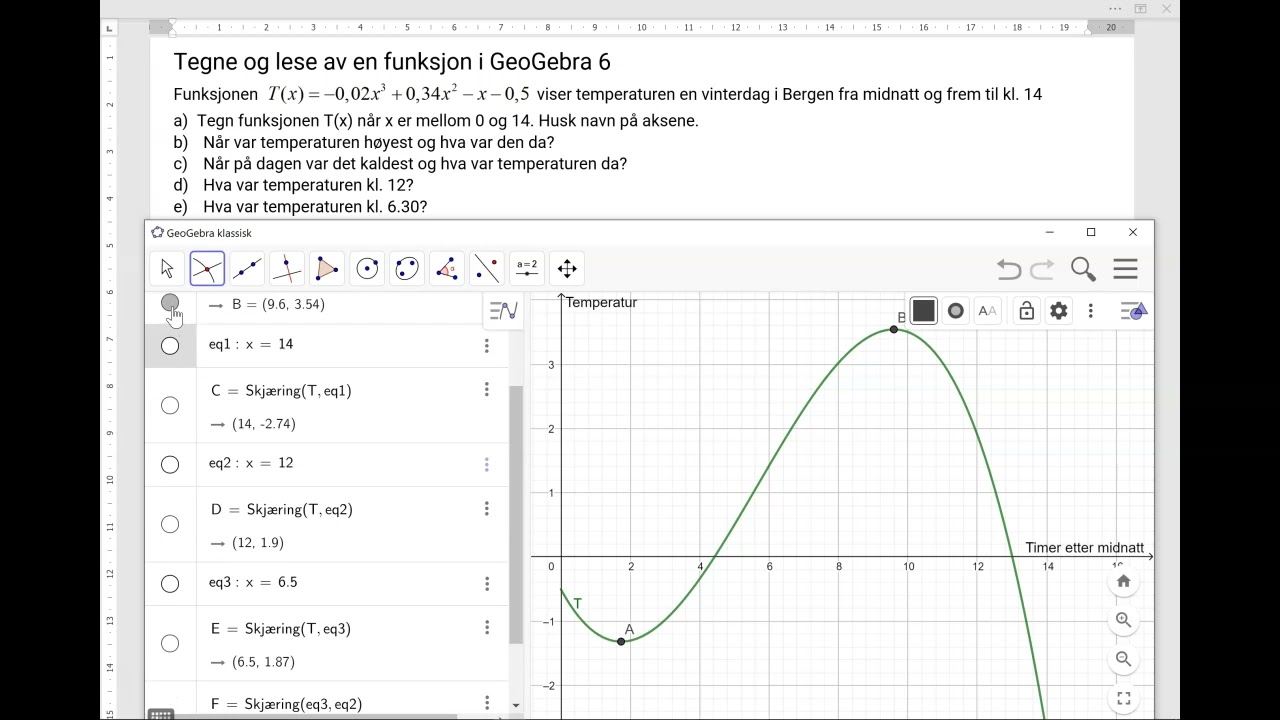Open three-dot menu for eq2: x = 12
Image resolution: width=1280 pixels, height=720 pixels.
[487, 465]
